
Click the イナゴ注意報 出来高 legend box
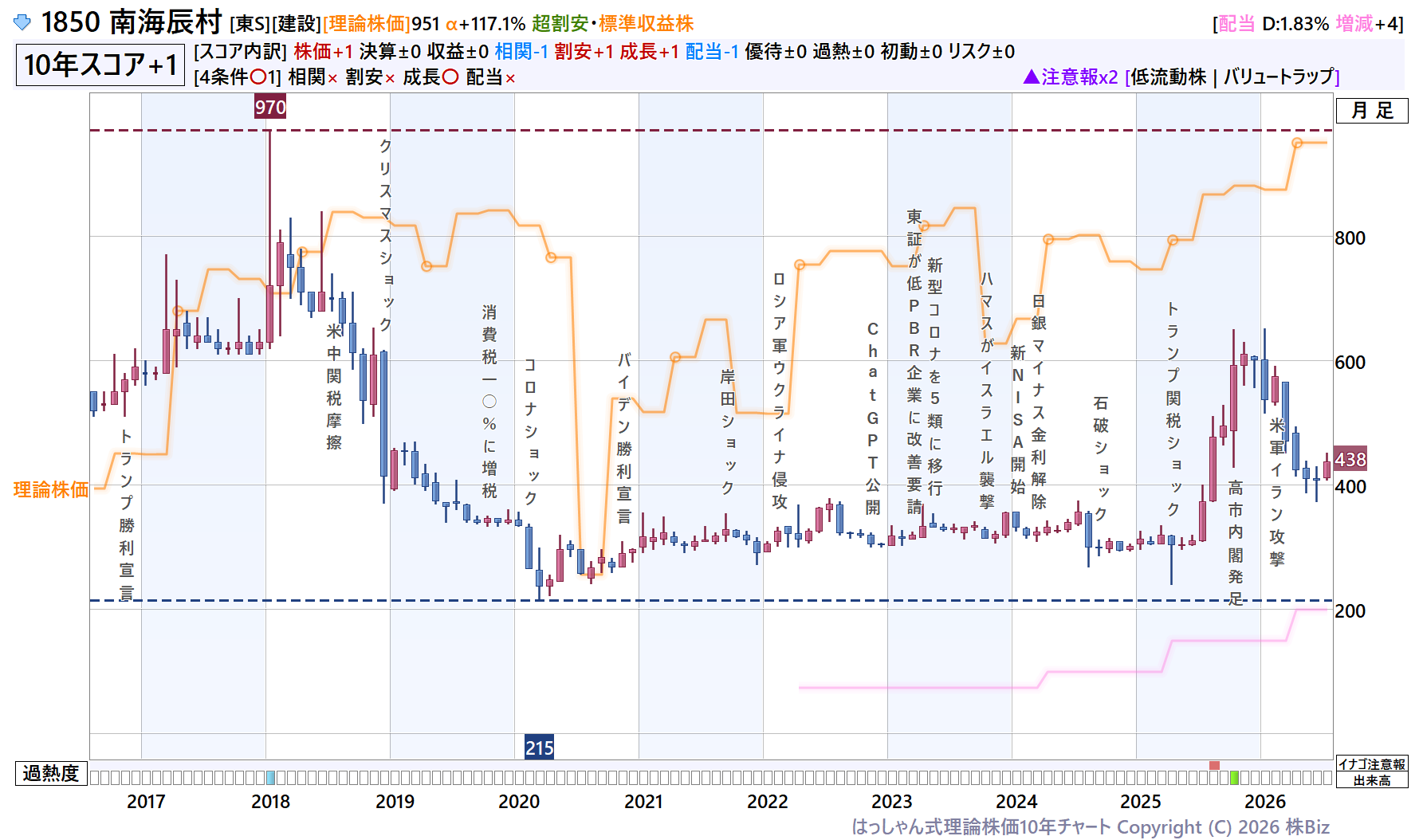tap(1372, 772)
